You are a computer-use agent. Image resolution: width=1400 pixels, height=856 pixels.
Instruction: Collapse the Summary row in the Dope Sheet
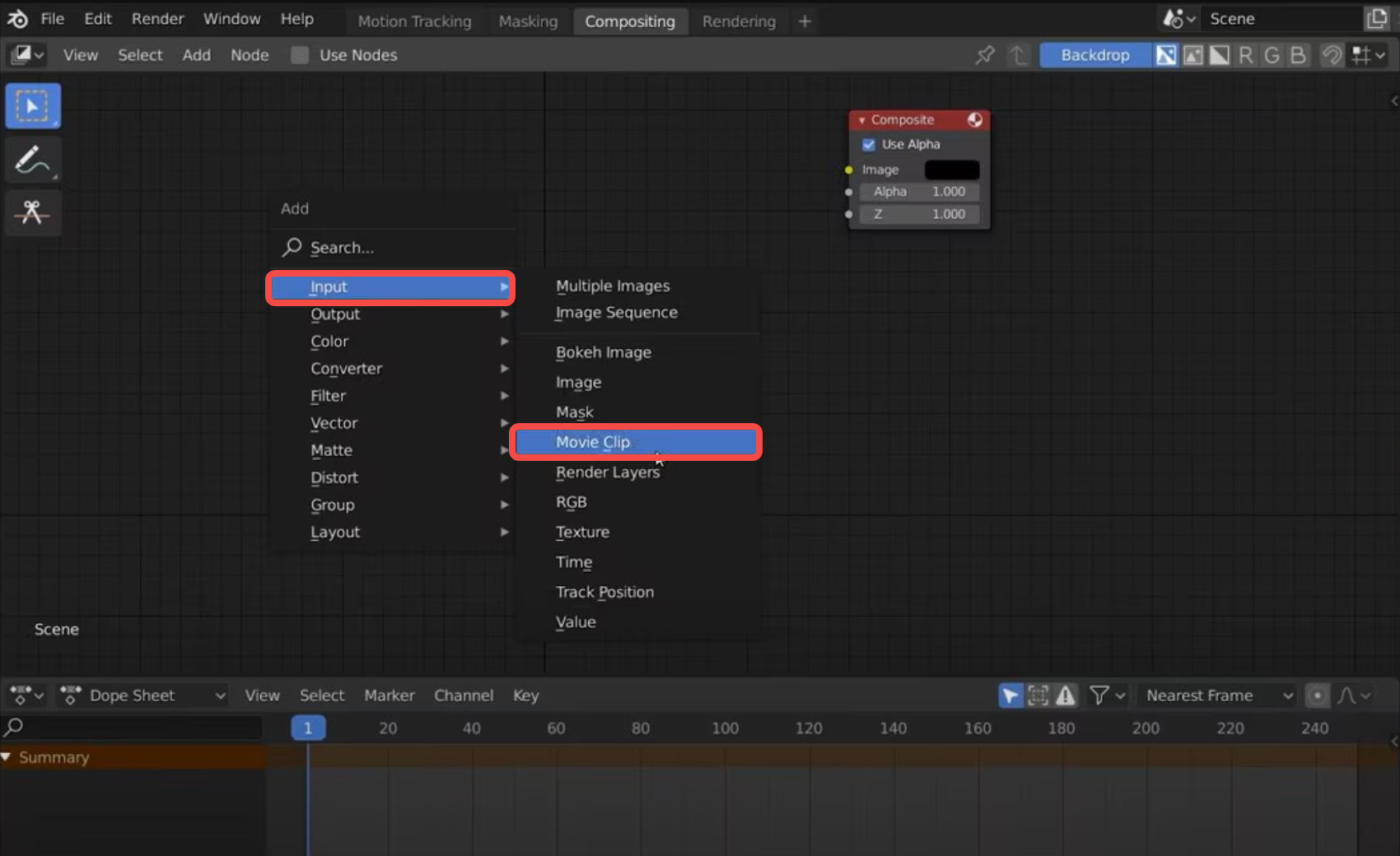[x=7, y=757]
